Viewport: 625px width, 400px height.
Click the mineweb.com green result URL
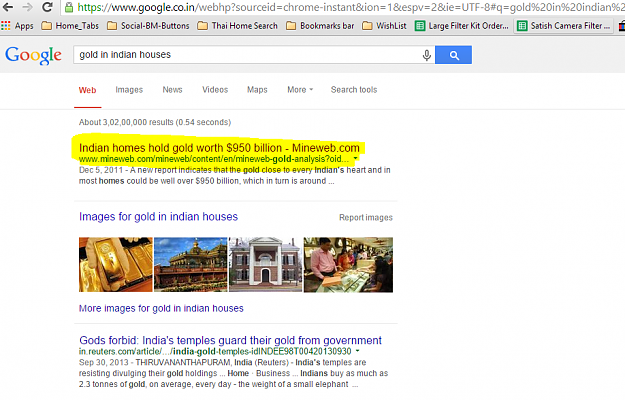(x=214, y=159)
